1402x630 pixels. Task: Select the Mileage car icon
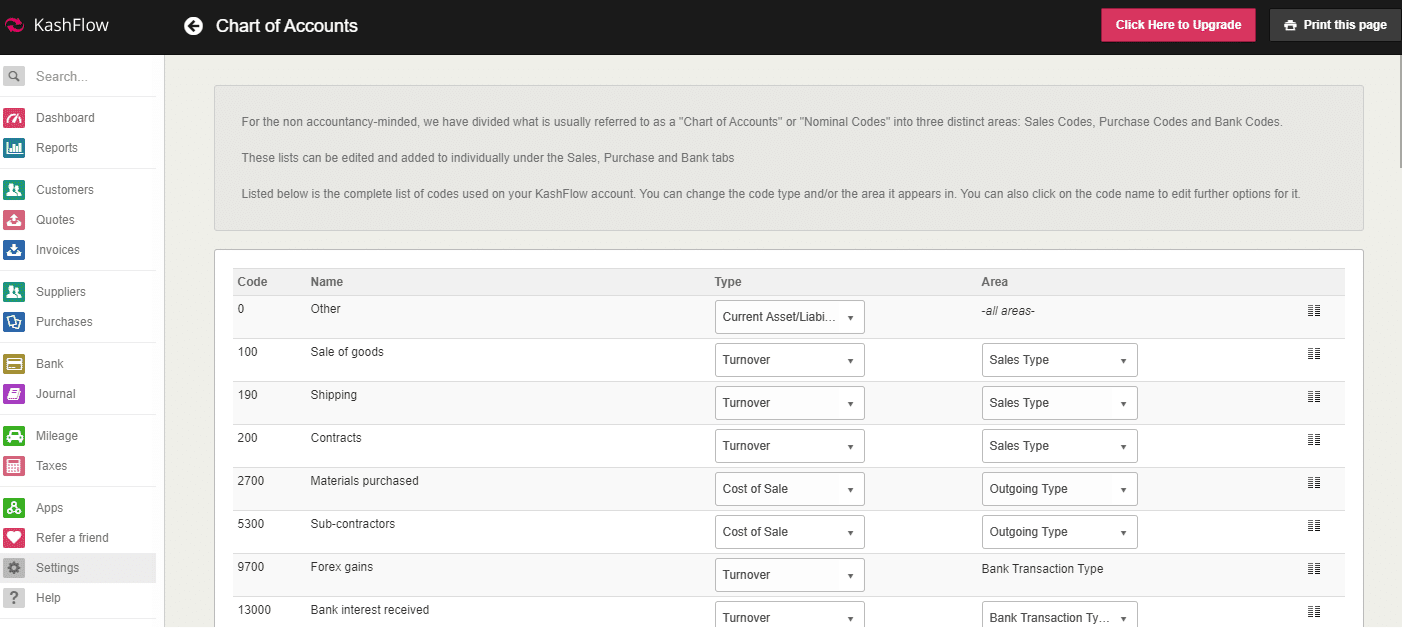tap(14, 436)
